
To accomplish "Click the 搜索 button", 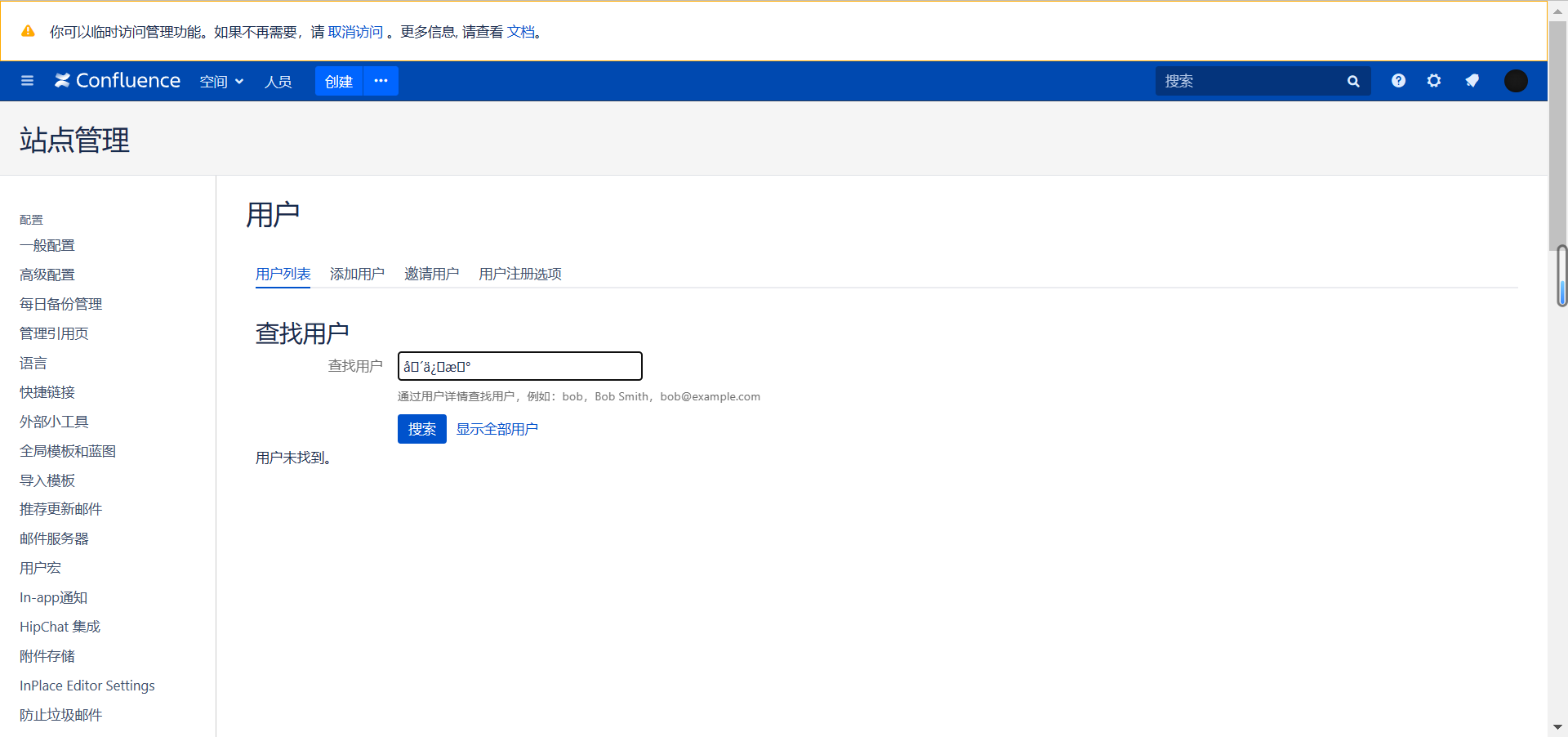I will 421,429.
